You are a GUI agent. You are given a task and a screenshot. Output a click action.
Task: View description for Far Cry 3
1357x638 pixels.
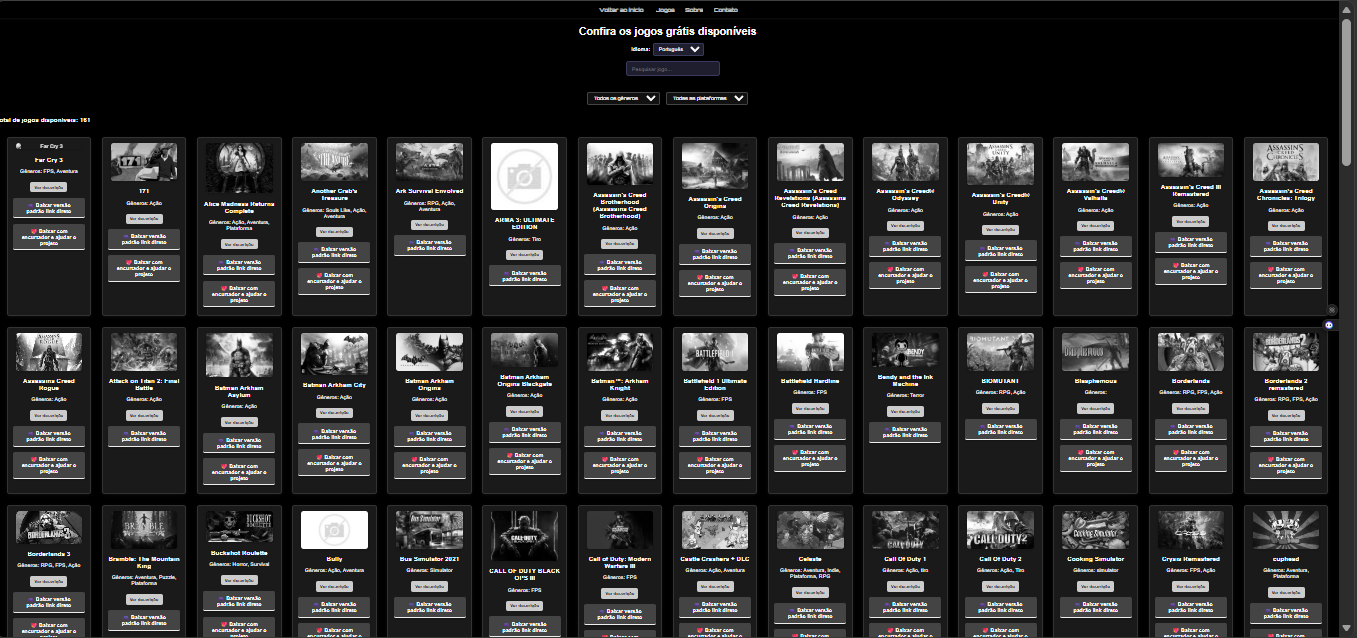click(49, 187)
